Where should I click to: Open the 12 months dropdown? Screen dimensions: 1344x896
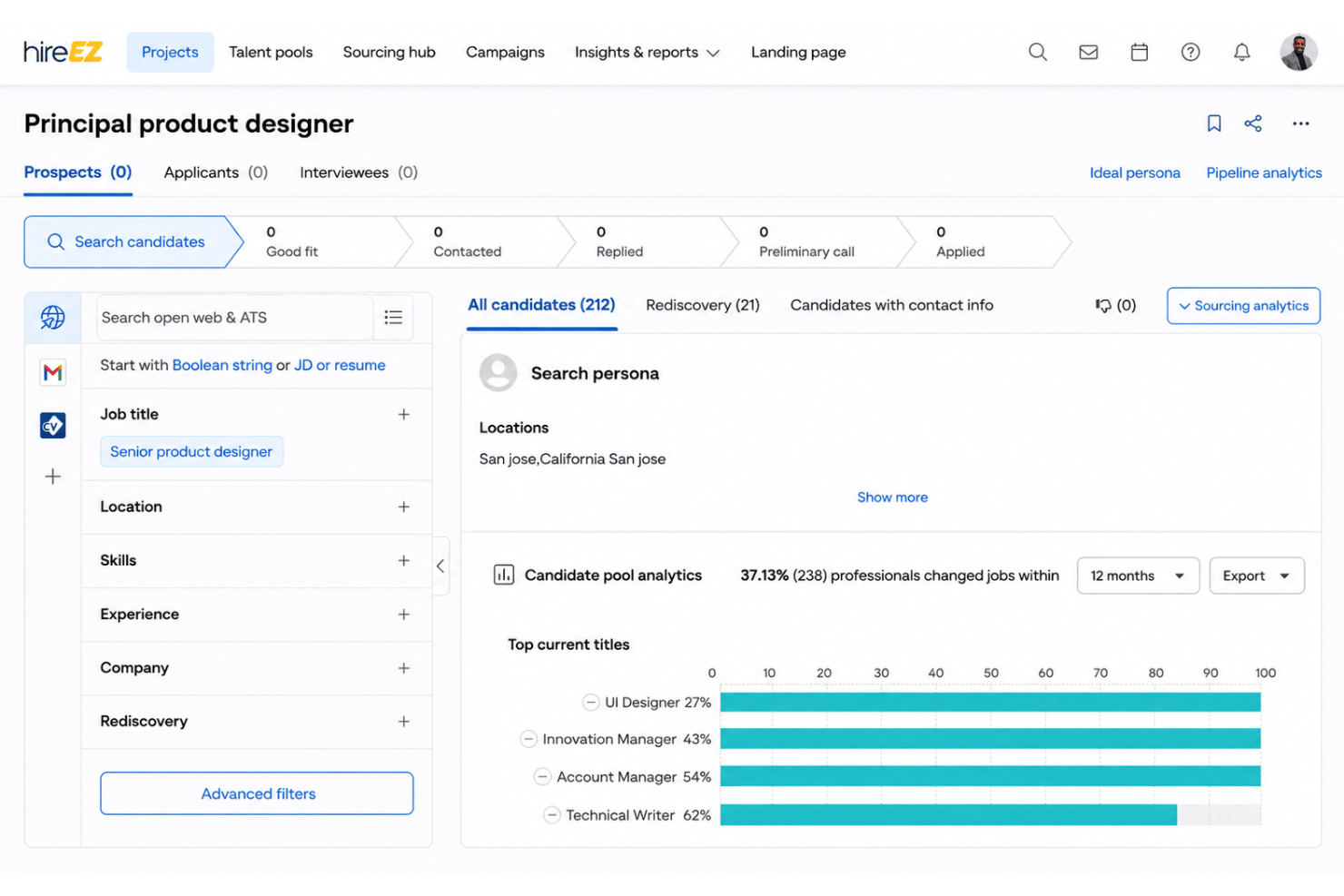pyautogui.click(x=1138, y=576)
